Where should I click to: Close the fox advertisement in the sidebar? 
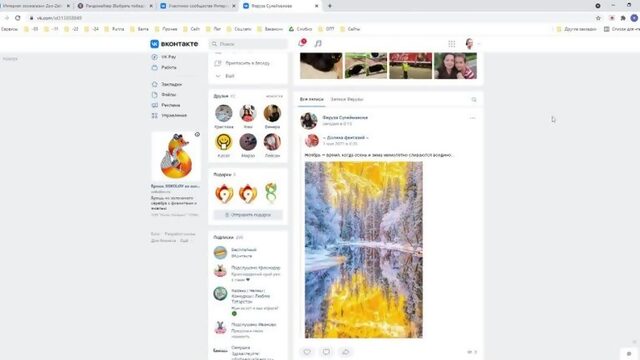197,134
